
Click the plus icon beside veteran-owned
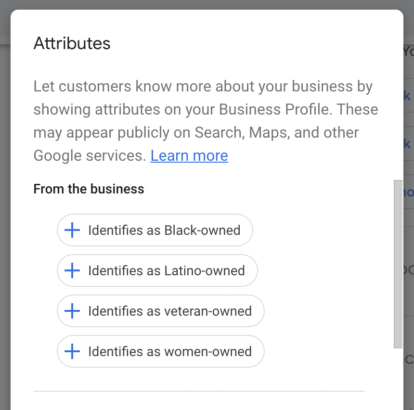tap(72, 311)
